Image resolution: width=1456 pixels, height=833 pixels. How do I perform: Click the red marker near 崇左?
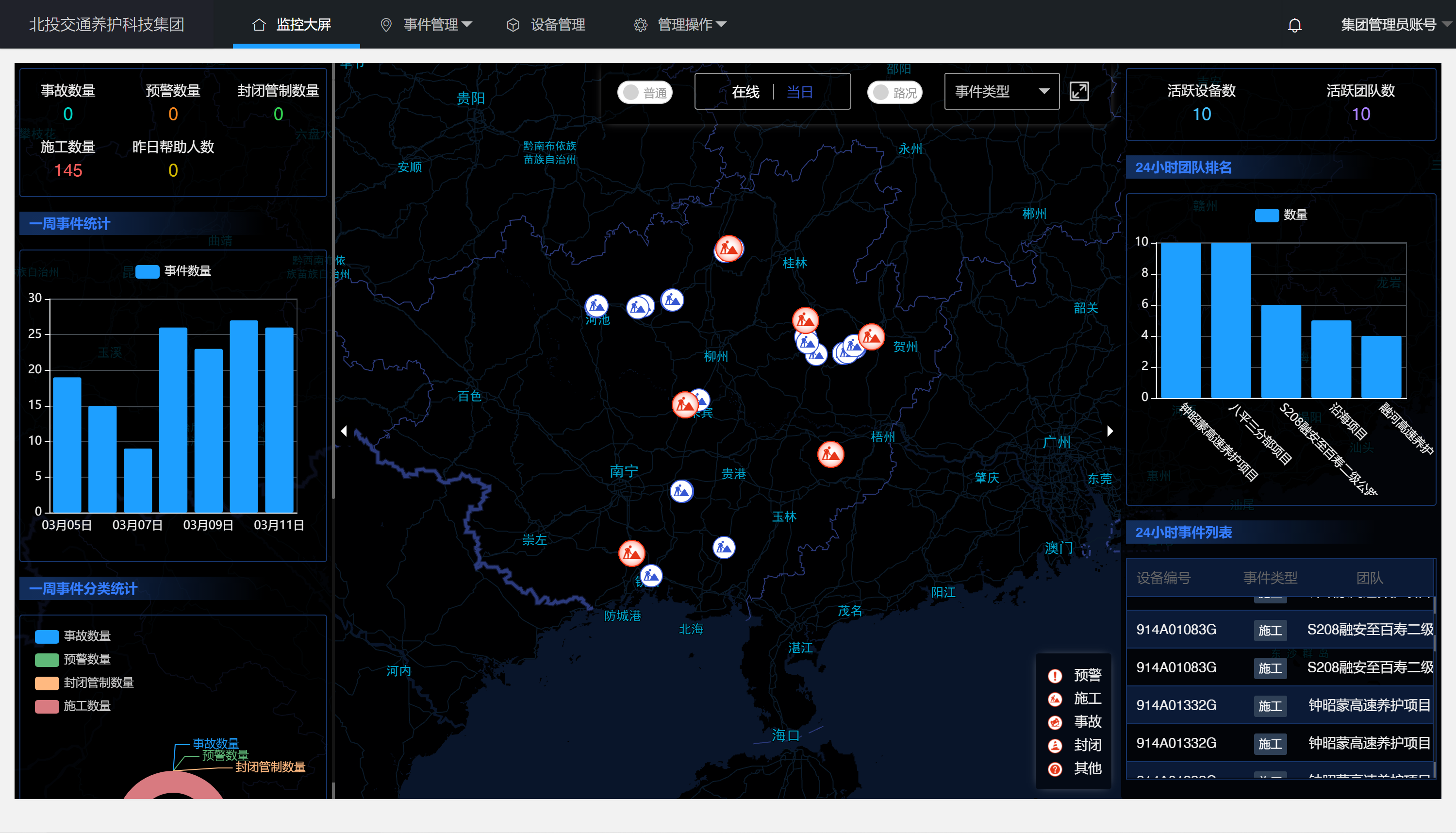coord(631,553)
